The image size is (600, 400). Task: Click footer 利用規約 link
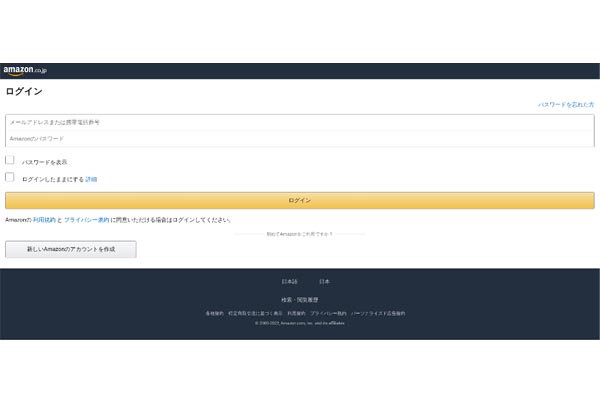pos(296,313)
